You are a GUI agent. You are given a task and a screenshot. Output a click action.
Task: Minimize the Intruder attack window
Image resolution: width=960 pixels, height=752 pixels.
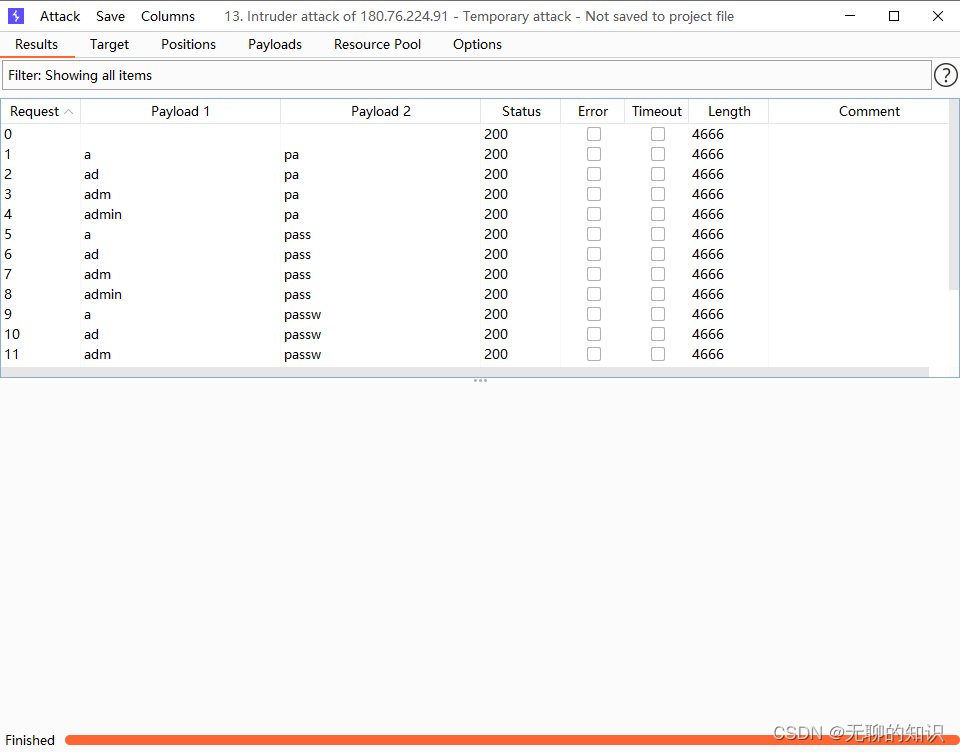tap(850, 16)
